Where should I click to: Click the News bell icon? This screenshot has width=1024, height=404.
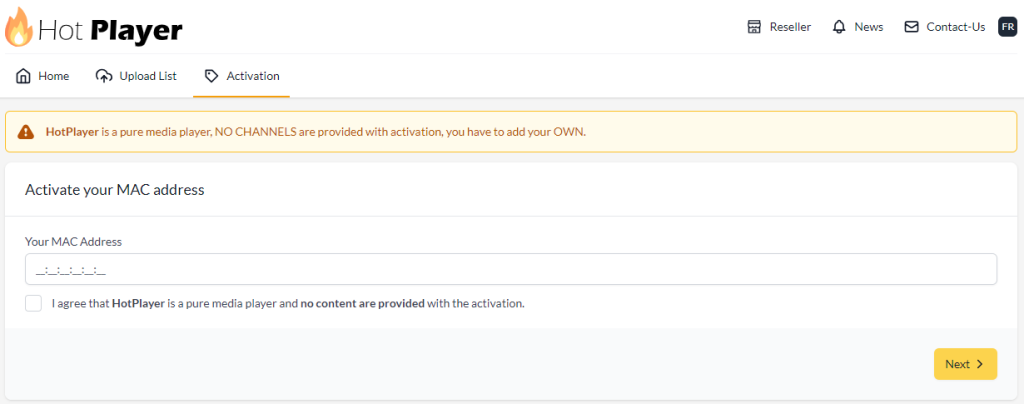[839, 27]
